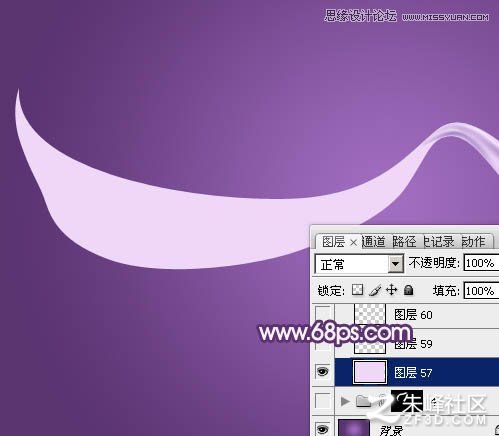Screen dimensions: 499x436
Task: Click the 图层 57 layer thumbnail
Action: [x=370, y=372]
